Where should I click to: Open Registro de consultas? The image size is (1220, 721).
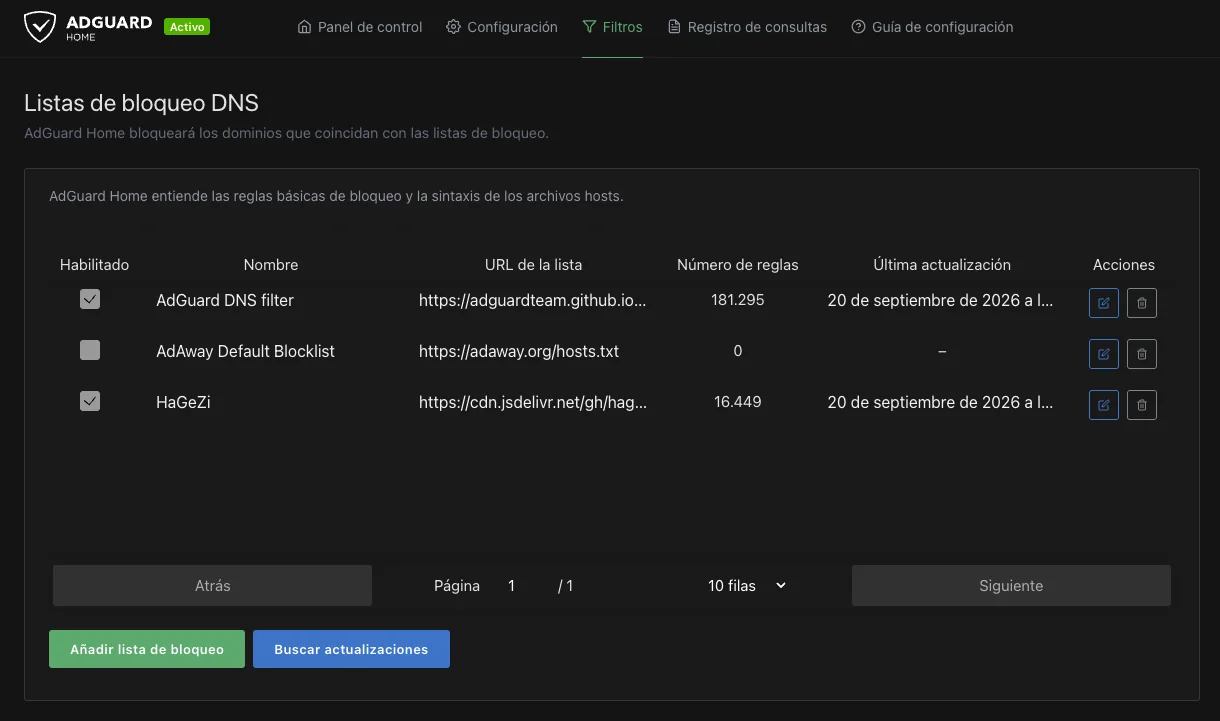coord(747,27)
